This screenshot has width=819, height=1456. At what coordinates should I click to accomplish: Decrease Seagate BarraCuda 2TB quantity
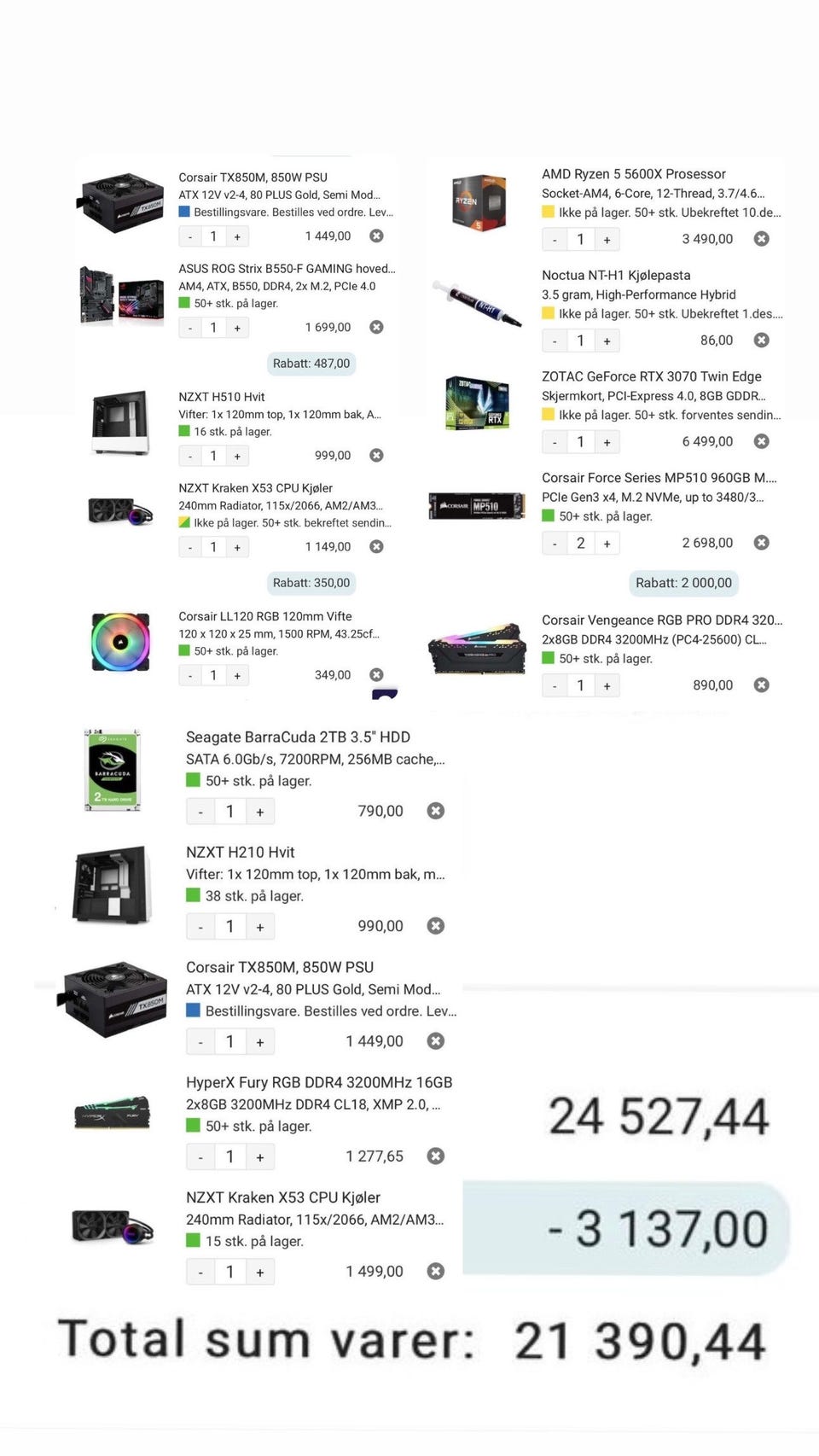tap(200, 811)
